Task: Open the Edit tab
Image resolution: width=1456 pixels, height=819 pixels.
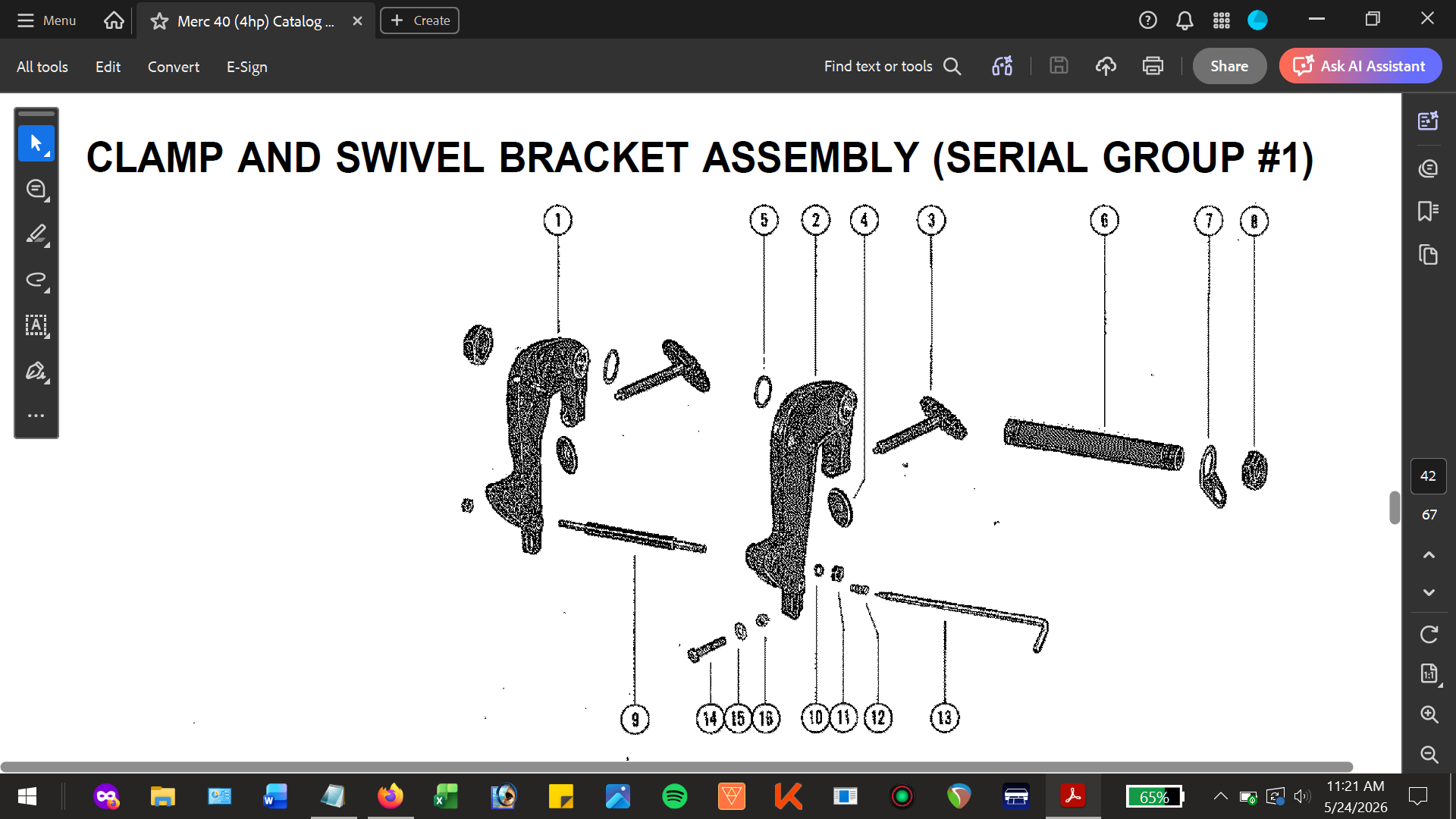Action: 108,67
